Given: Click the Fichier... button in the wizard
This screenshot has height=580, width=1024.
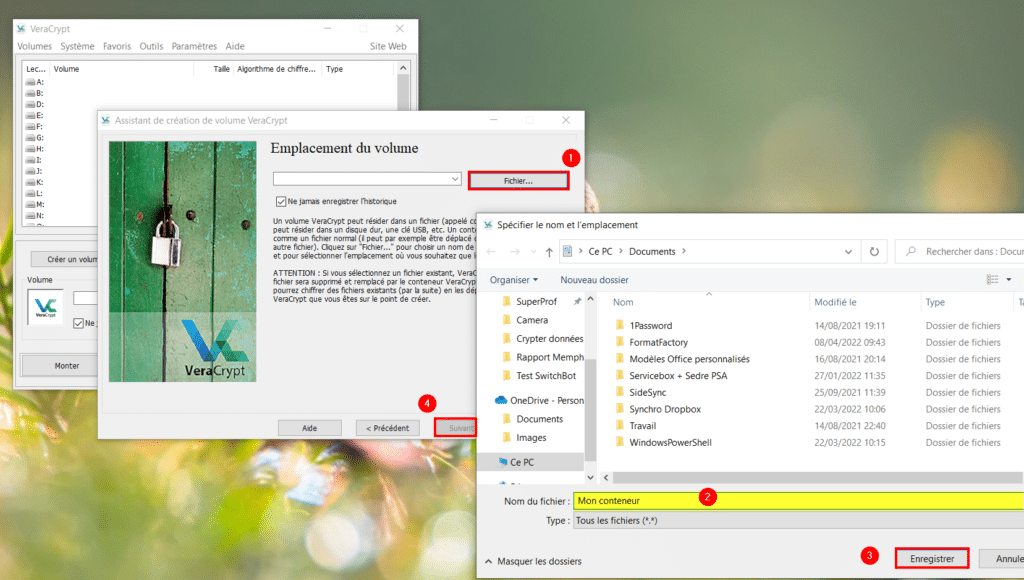Looking at the screenshot, I should coord(518,180).
